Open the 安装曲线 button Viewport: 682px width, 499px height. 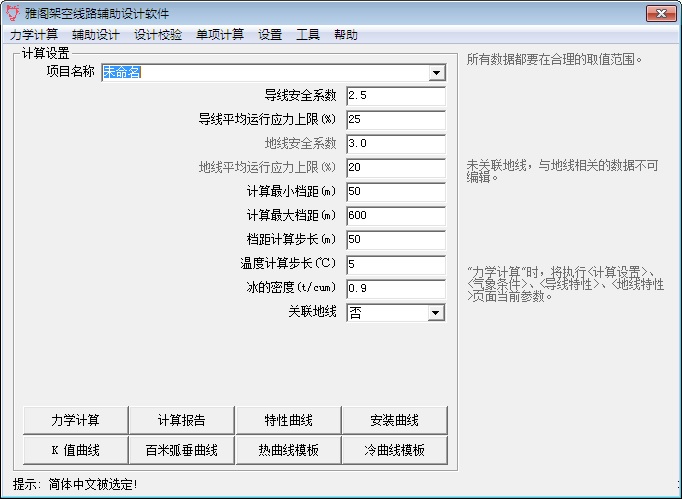[393, 420]
